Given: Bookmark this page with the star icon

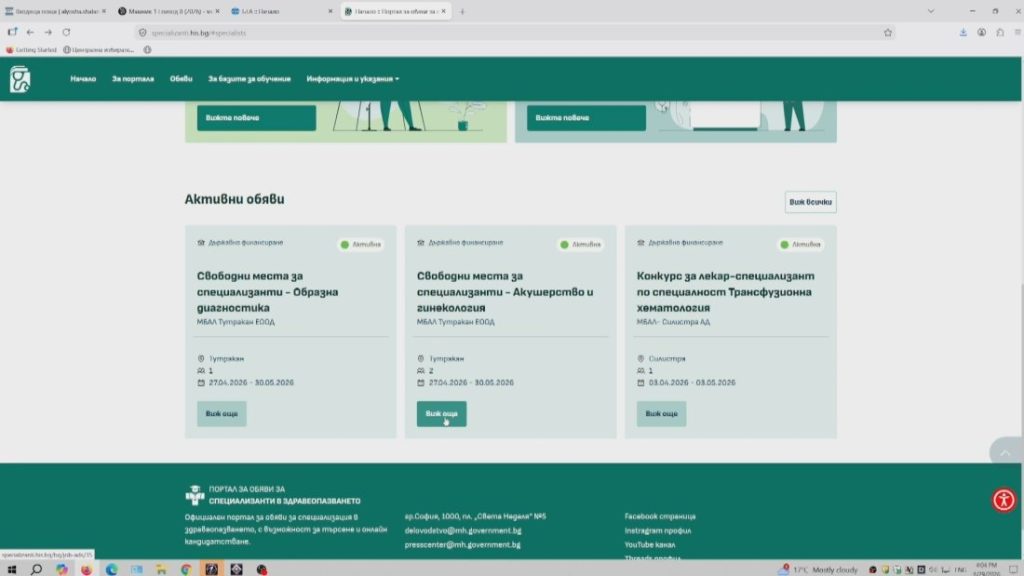Looking at the screenshot, I should click(x=887, y=32).
